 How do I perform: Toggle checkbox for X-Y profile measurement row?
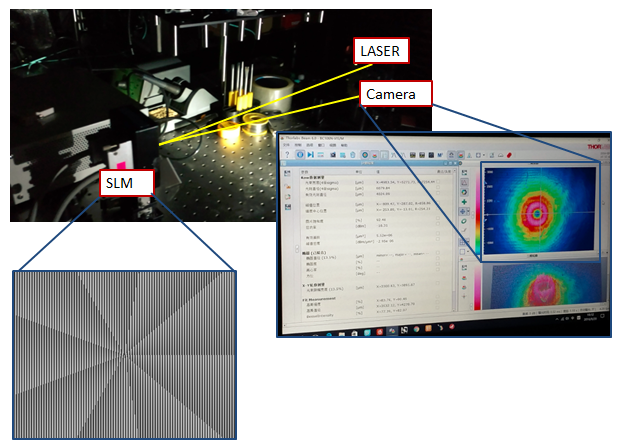(438, 285)
